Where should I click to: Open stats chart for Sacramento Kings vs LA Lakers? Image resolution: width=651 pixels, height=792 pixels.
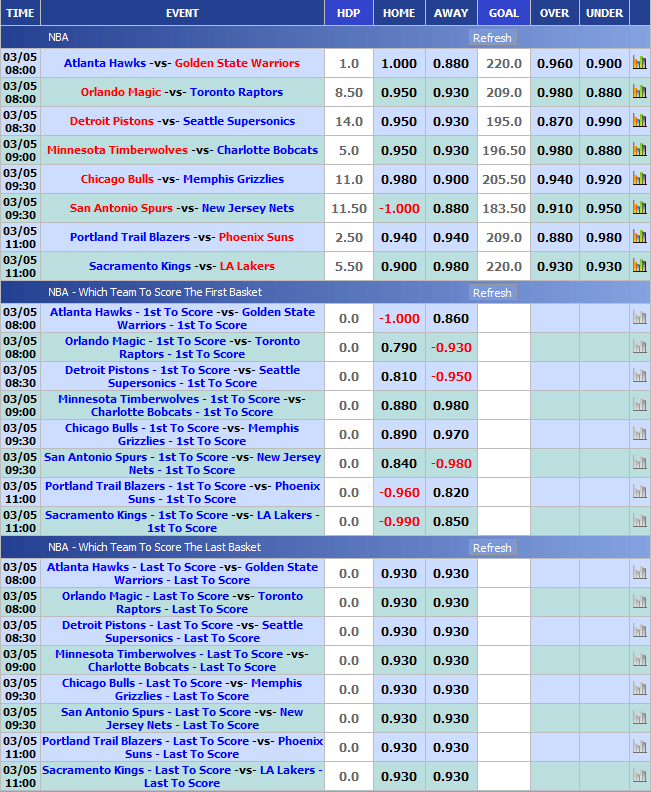pyautogui.click(x=639, y=265)
